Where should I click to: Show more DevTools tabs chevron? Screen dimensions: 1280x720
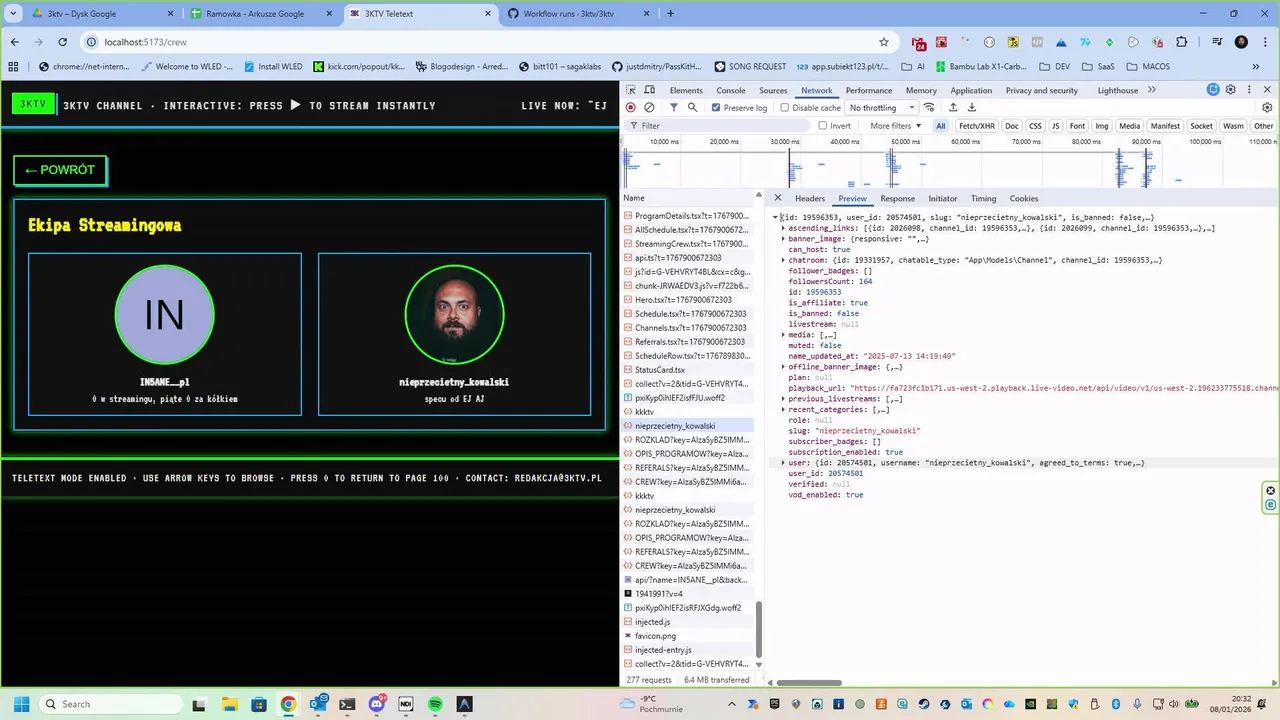[1152, 90]
